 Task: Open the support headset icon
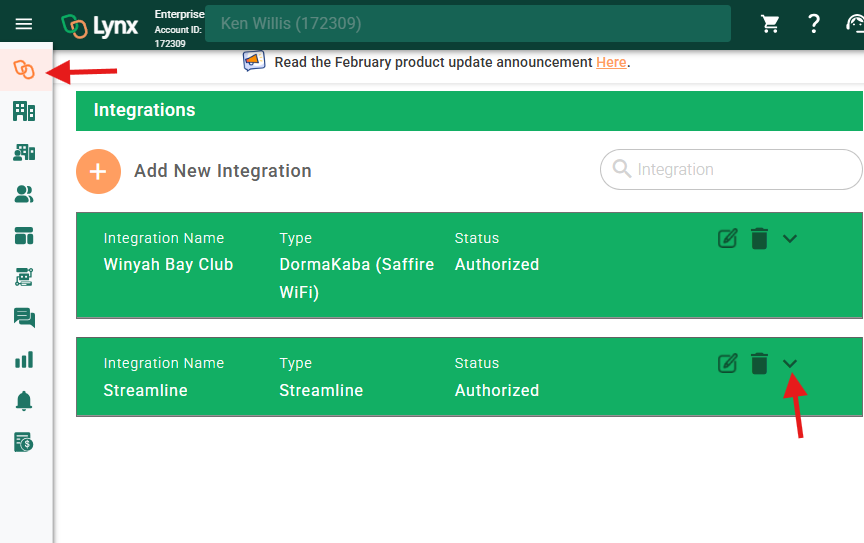(855, 24)
